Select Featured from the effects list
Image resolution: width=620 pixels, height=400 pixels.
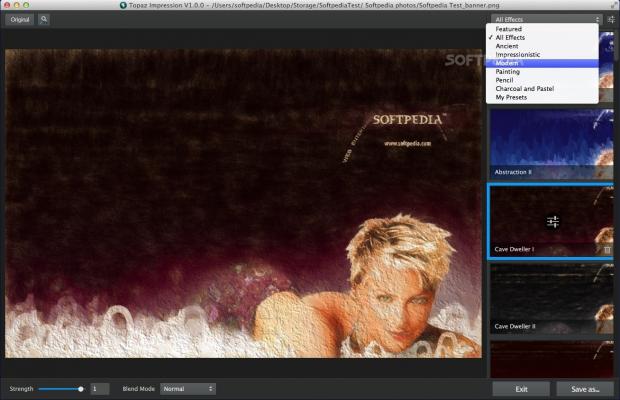click(508, 29)
